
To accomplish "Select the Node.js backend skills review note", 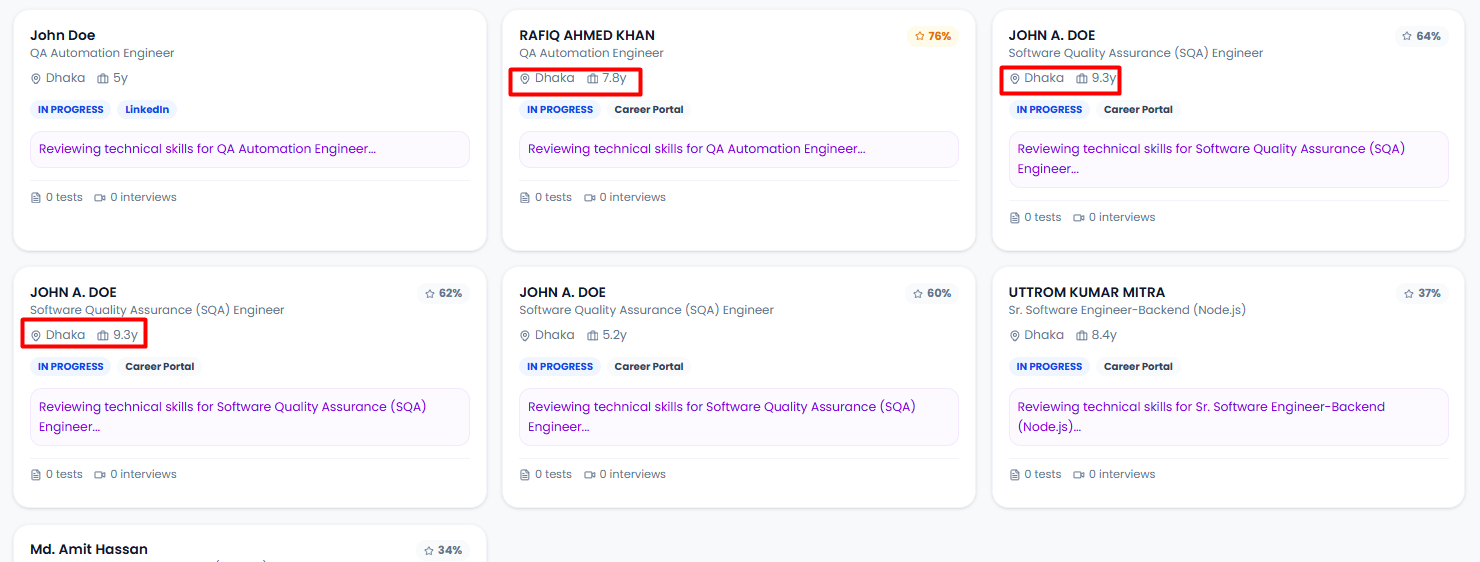I will pyautogui.click(x=1228, y=417).
